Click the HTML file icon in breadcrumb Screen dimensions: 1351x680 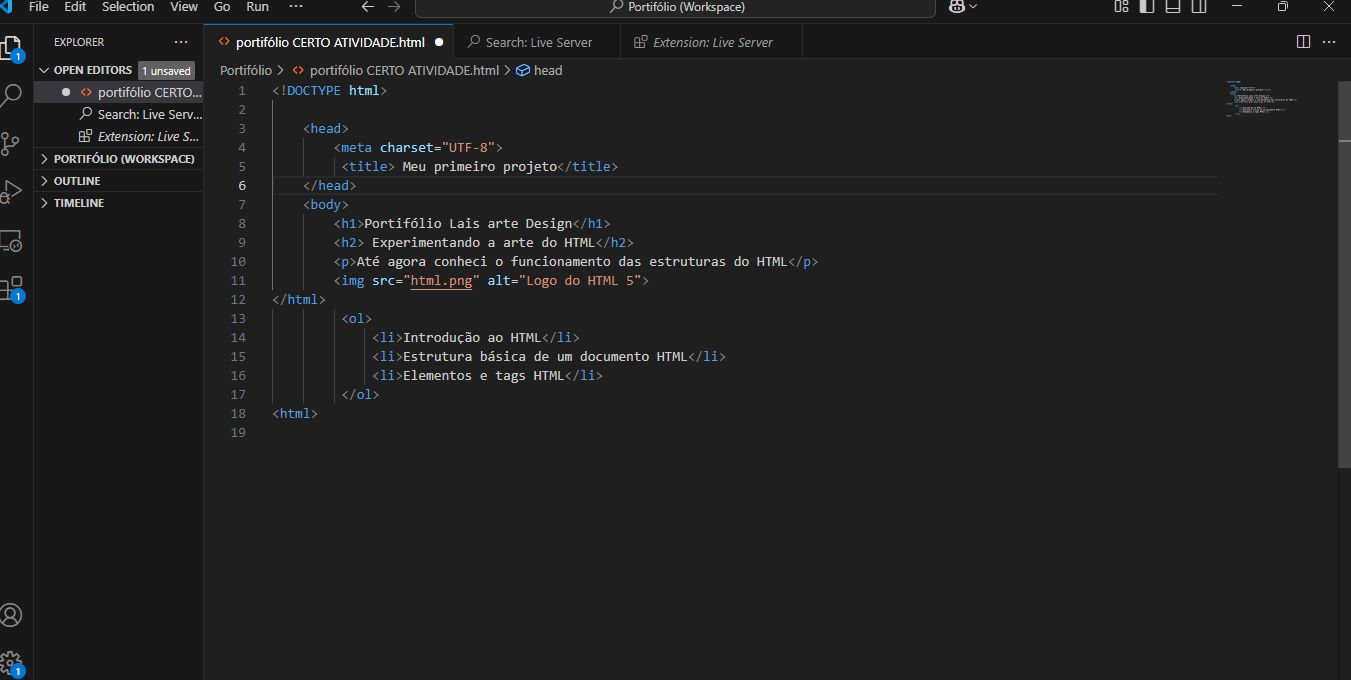[298, 71]
